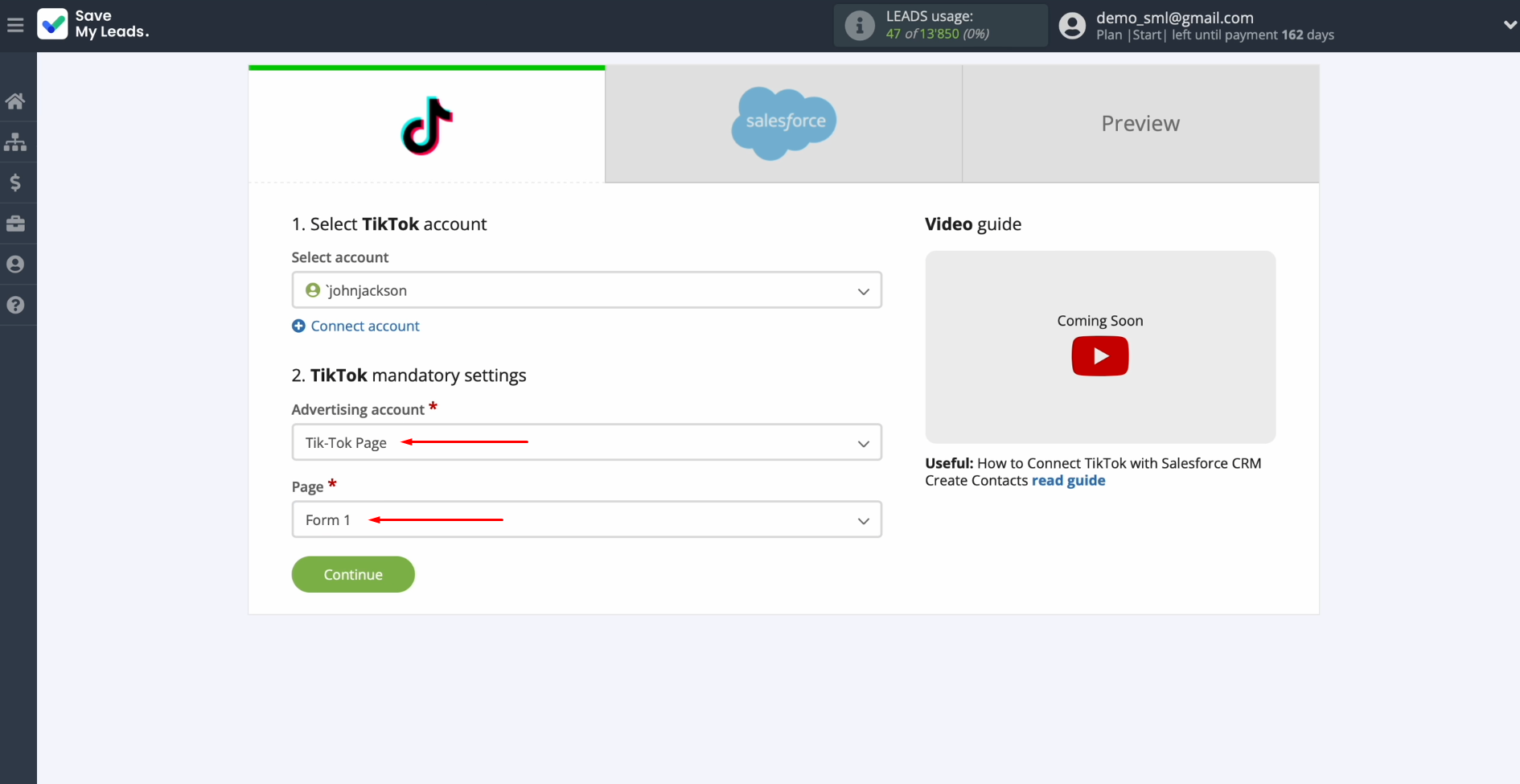Viewport: 1520px width, 784px height.
Task: Open help question mark icon in sidebar
Action: point(15,306)
